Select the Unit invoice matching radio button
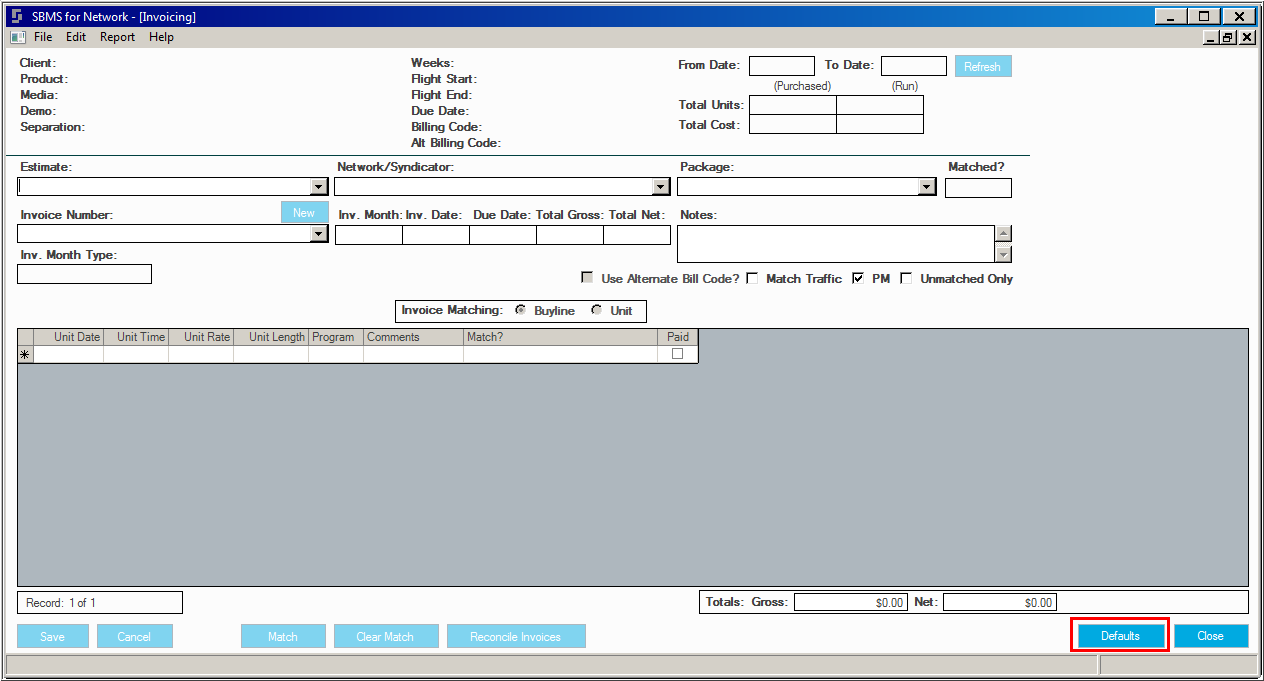The height and width of the screenshot is (681, 1264). click(597, 310)
